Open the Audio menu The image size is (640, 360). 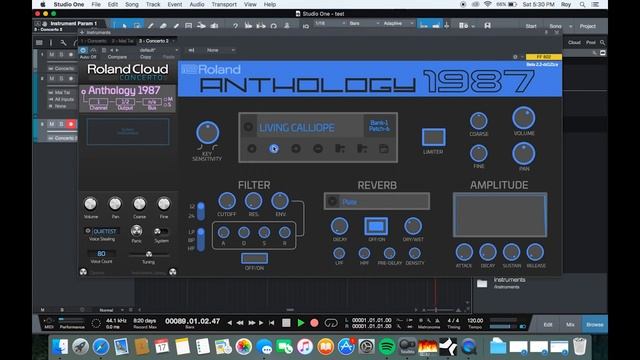pos(197,4)
